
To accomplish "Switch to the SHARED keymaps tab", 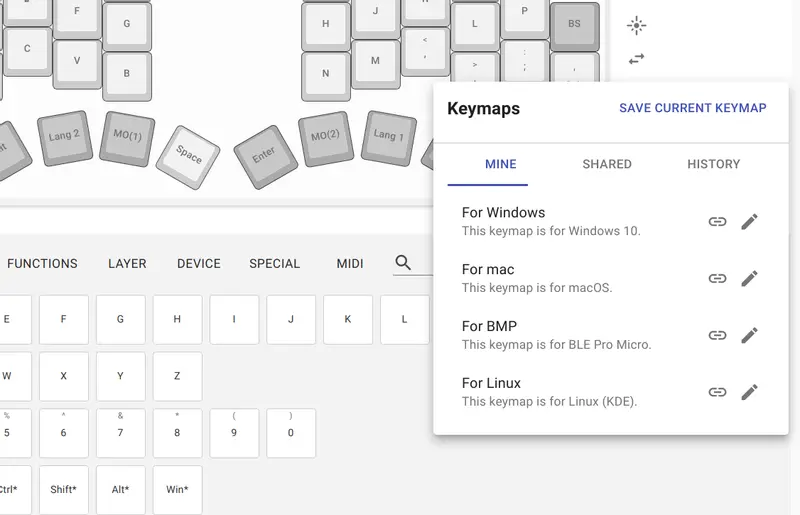I will coord(607,164).
